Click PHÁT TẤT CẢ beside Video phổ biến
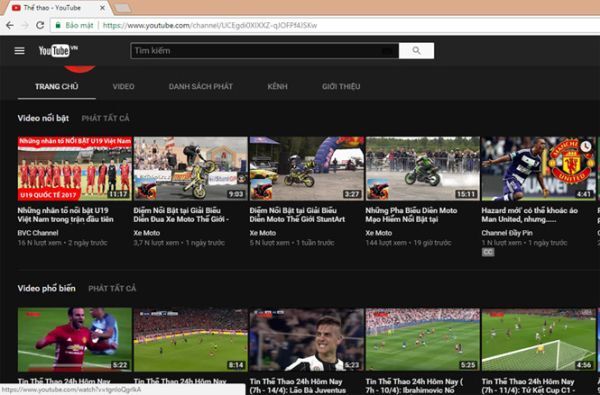Image resolution: width=600 pixels, height=395 pixels. [112, 288]
